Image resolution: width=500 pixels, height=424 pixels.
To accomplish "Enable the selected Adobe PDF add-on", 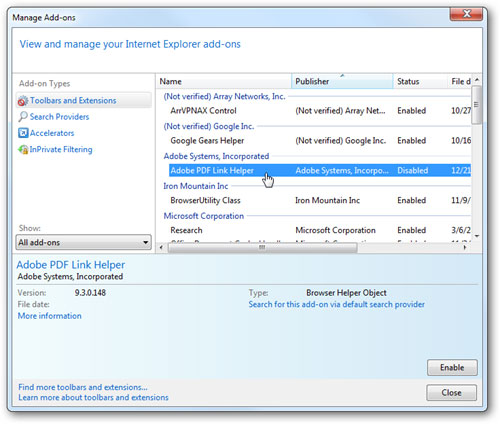I will point(452,367).
